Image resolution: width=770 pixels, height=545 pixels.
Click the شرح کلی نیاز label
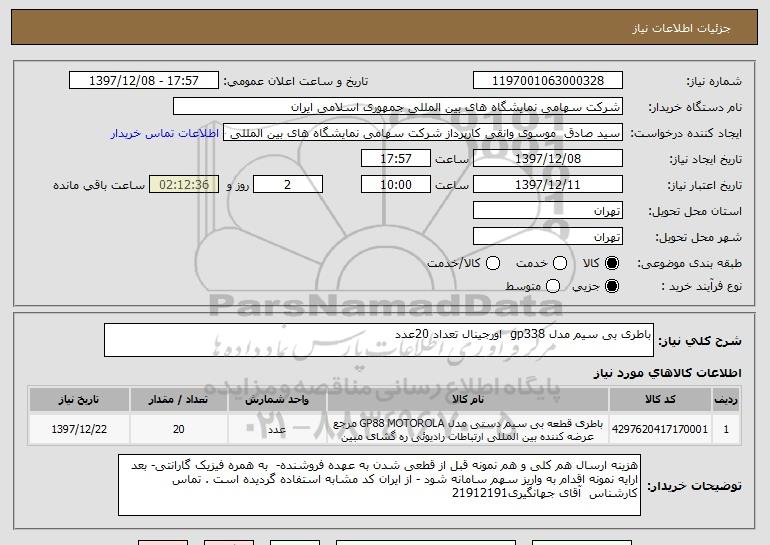[700, 341]
